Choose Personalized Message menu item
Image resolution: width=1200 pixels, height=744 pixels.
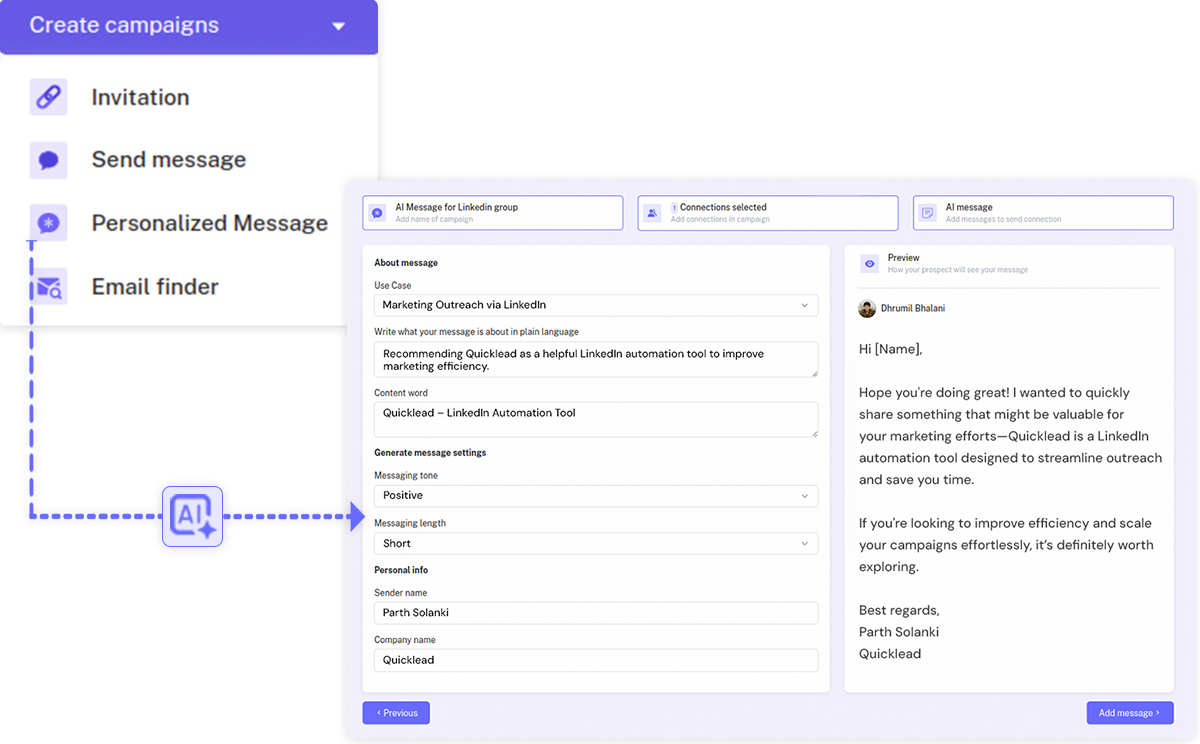pyautogui.click(x=210, y=223)
